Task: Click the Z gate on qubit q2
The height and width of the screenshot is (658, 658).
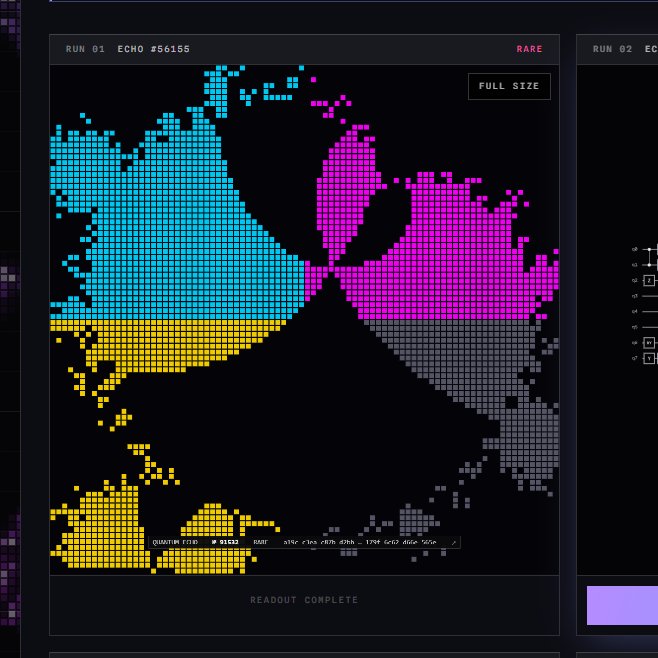Action: (x=649, y=280)
